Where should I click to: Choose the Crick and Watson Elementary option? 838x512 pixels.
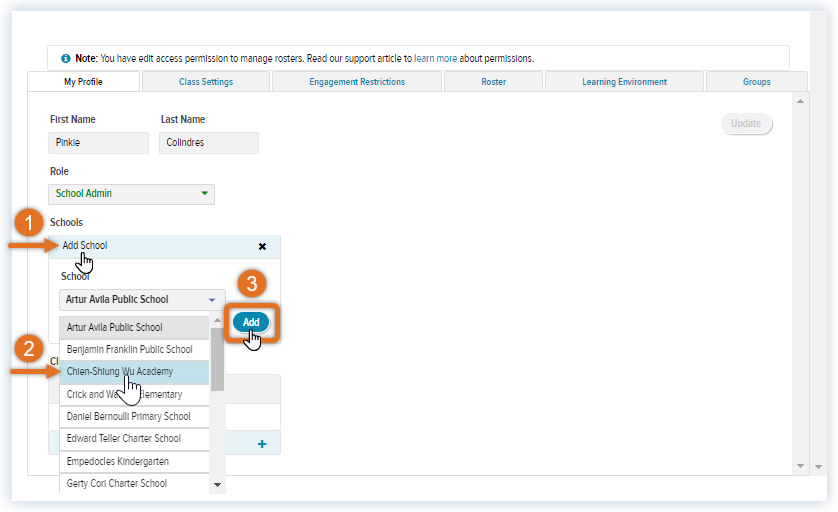(x=134, y=394)
